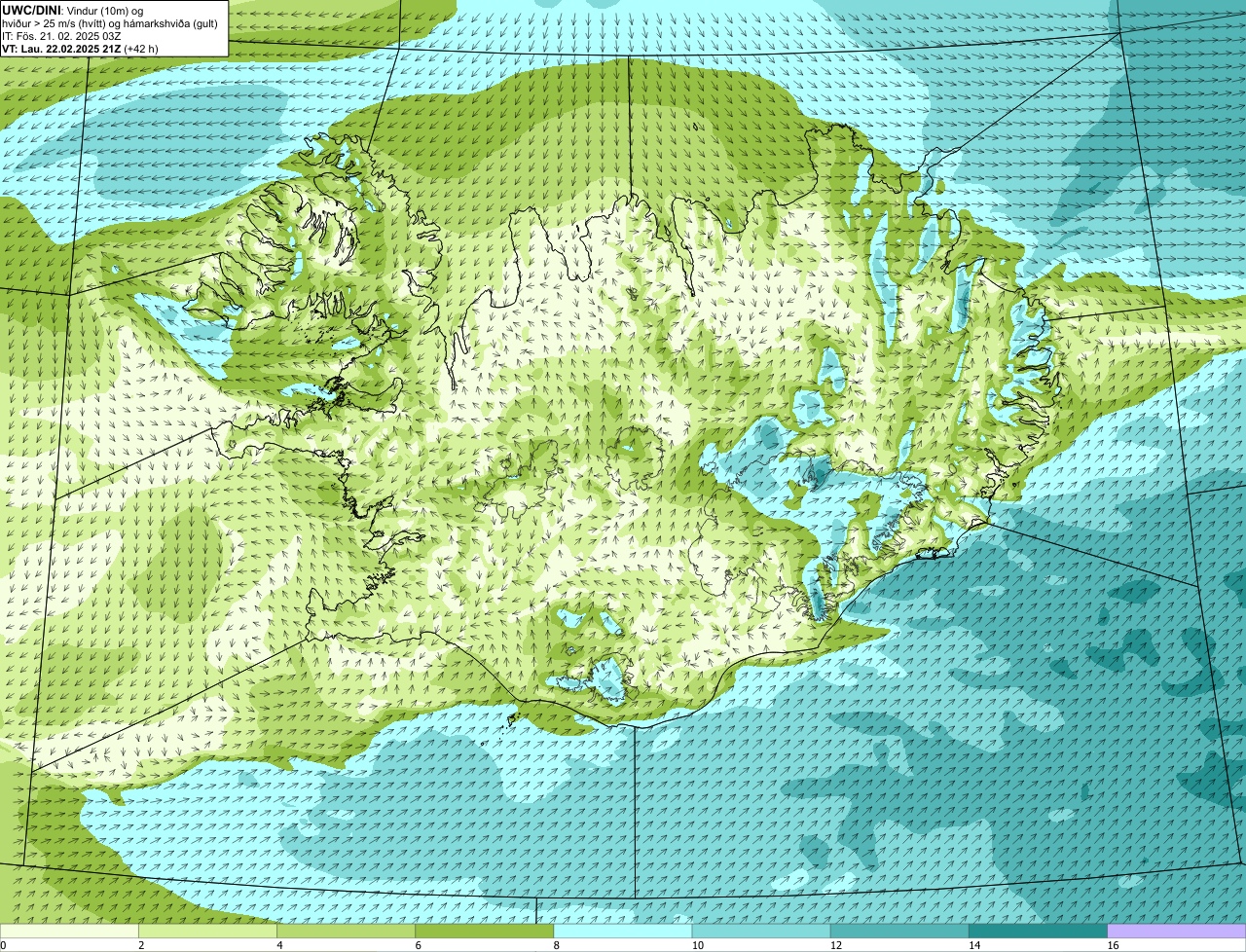Click the '12' label on the color scale

click(x=835, y=945)
